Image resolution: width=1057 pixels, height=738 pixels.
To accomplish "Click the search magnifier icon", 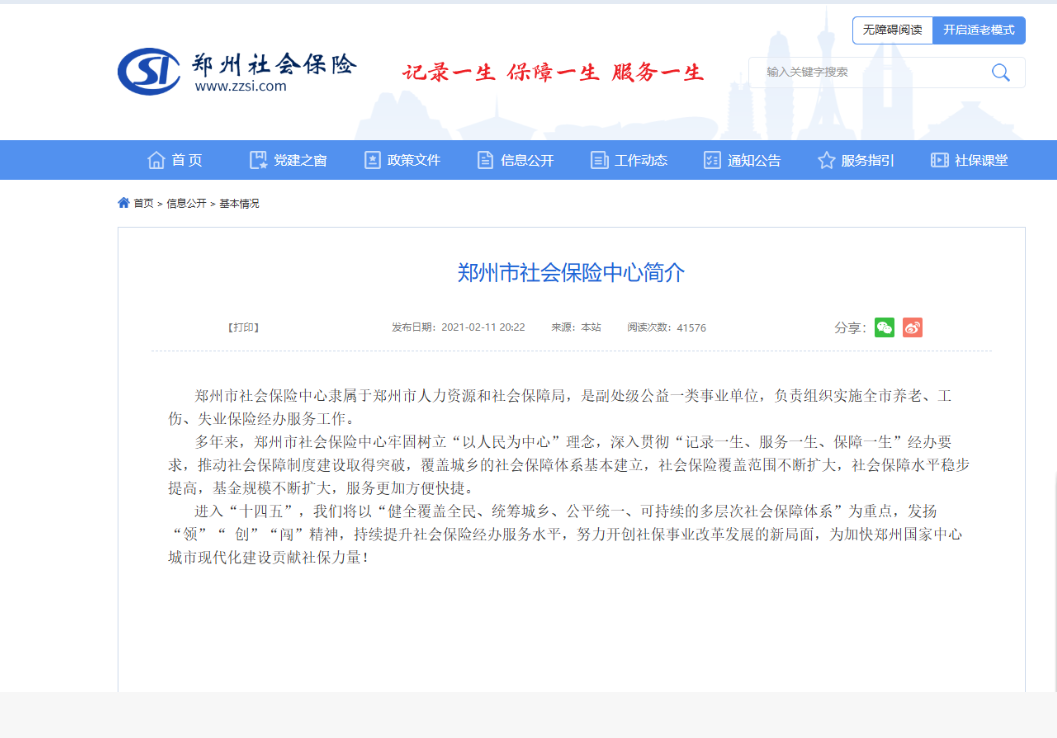I will point(1000,72).
